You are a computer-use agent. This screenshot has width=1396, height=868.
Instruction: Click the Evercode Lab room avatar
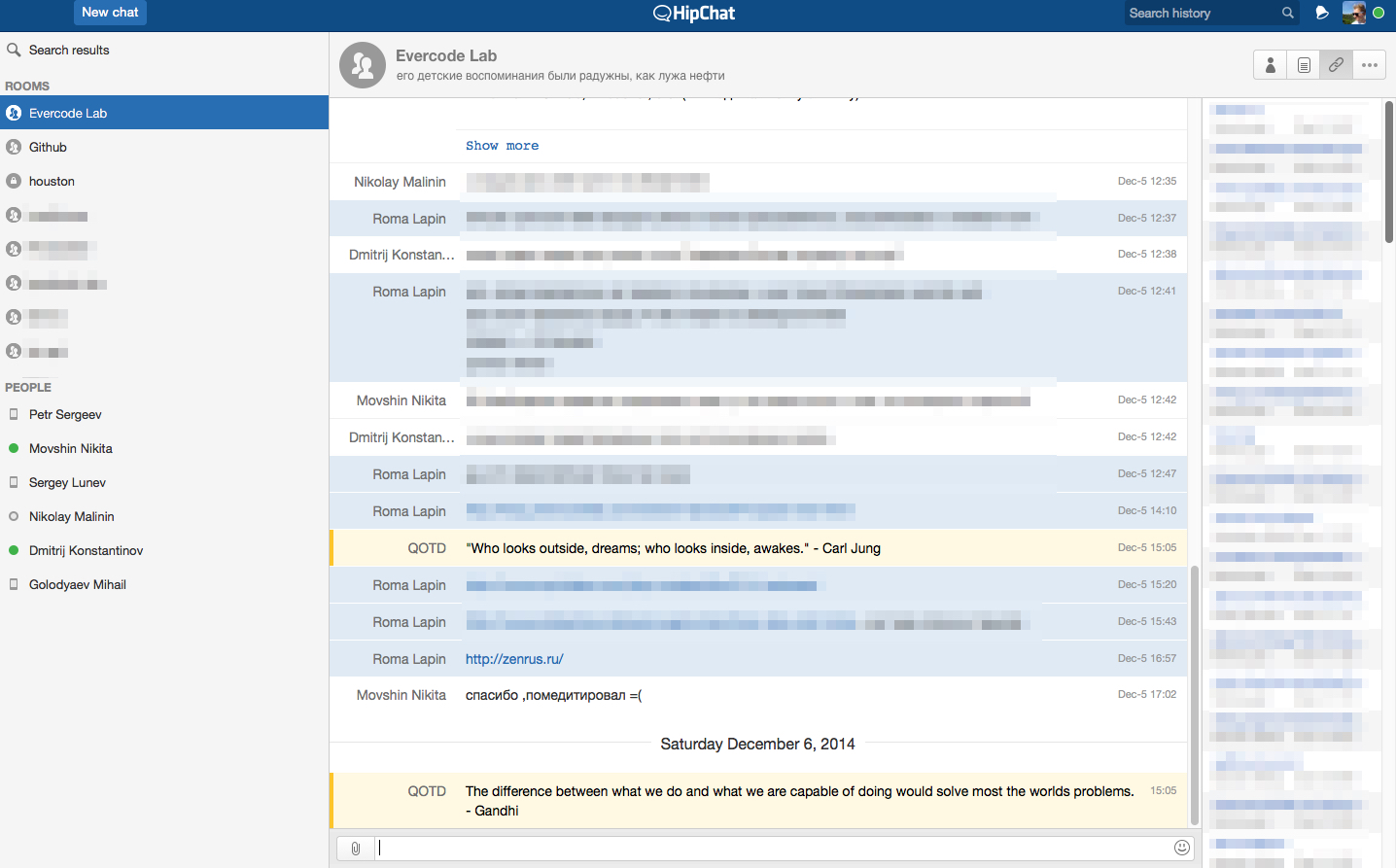tap(363, 65)
